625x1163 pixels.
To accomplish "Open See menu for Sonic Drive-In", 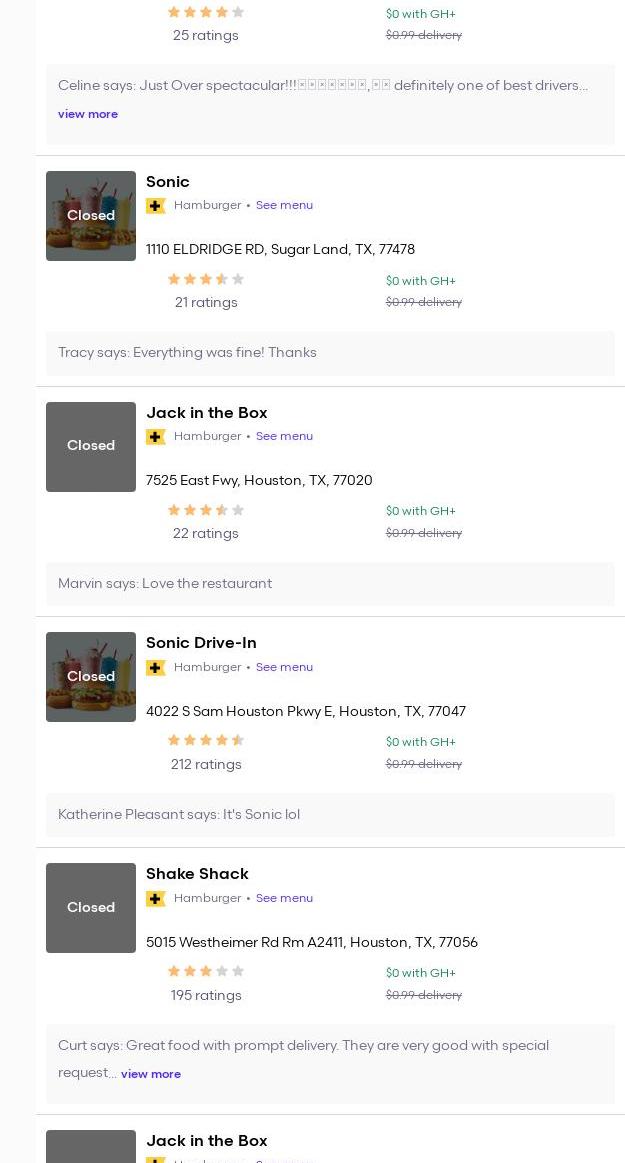I will coord(284,668).
